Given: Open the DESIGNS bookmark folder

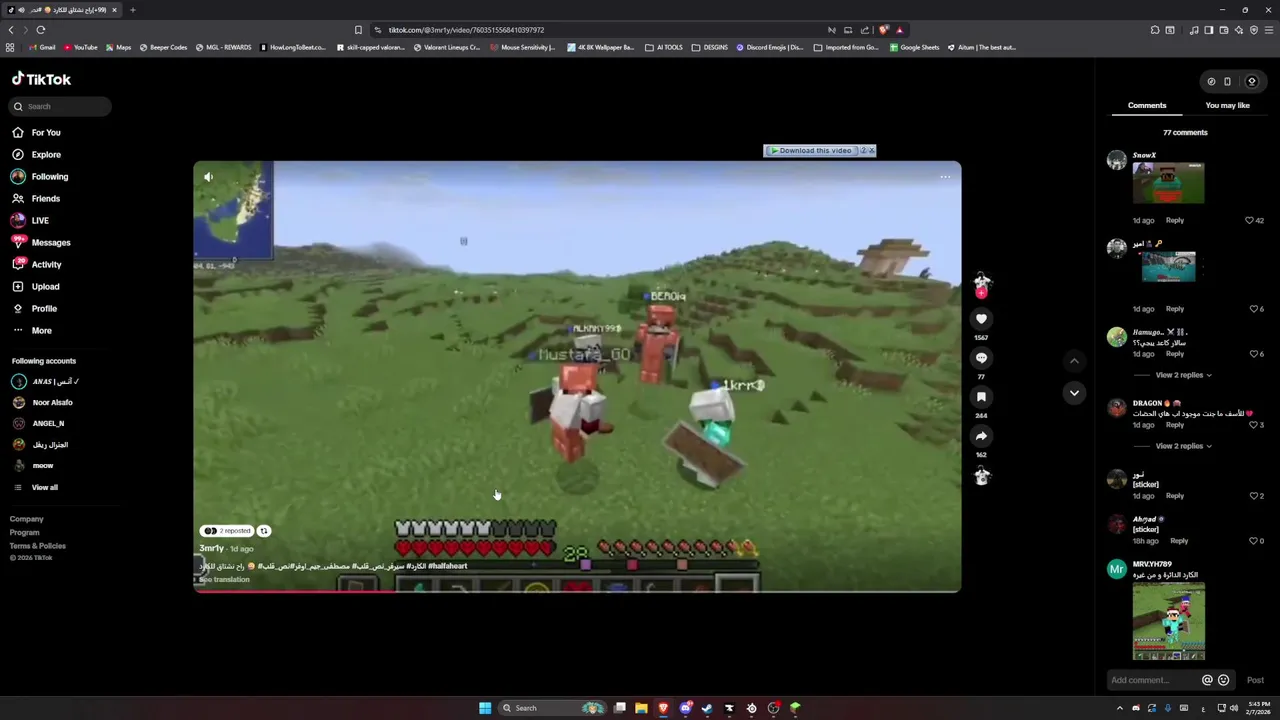Looking at the screenshot, I should [x=710, y=47].
